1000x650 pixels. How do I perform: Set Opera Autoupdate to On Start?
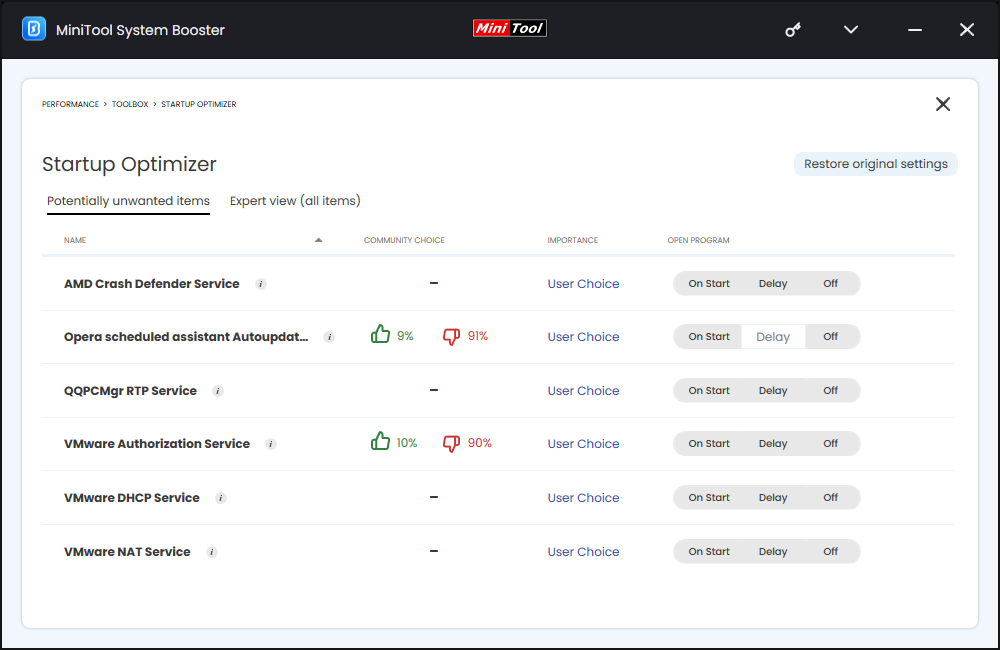tap(709, 336)
